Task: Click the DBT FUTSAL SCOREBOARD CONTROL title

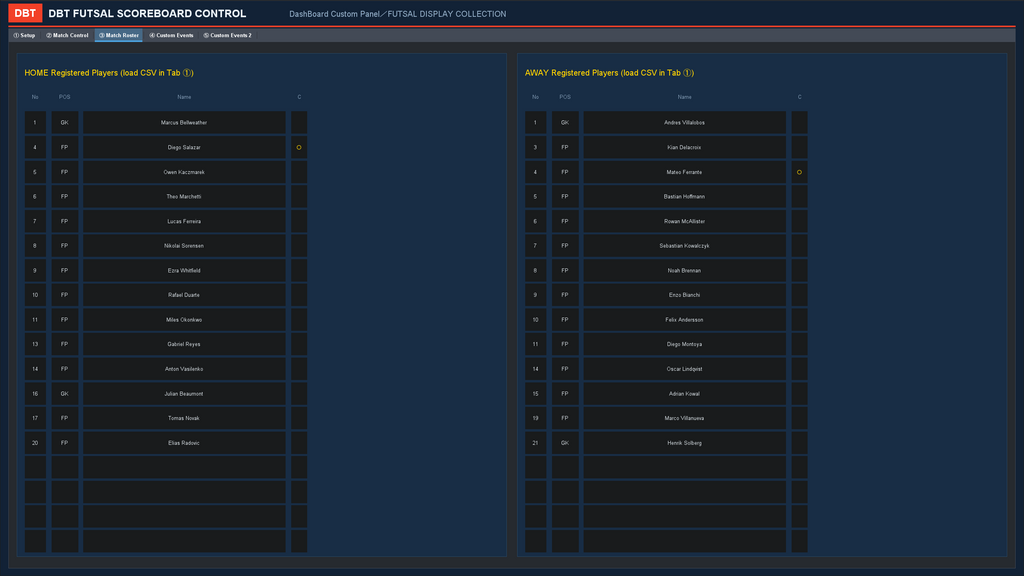Action: point(147,14)
